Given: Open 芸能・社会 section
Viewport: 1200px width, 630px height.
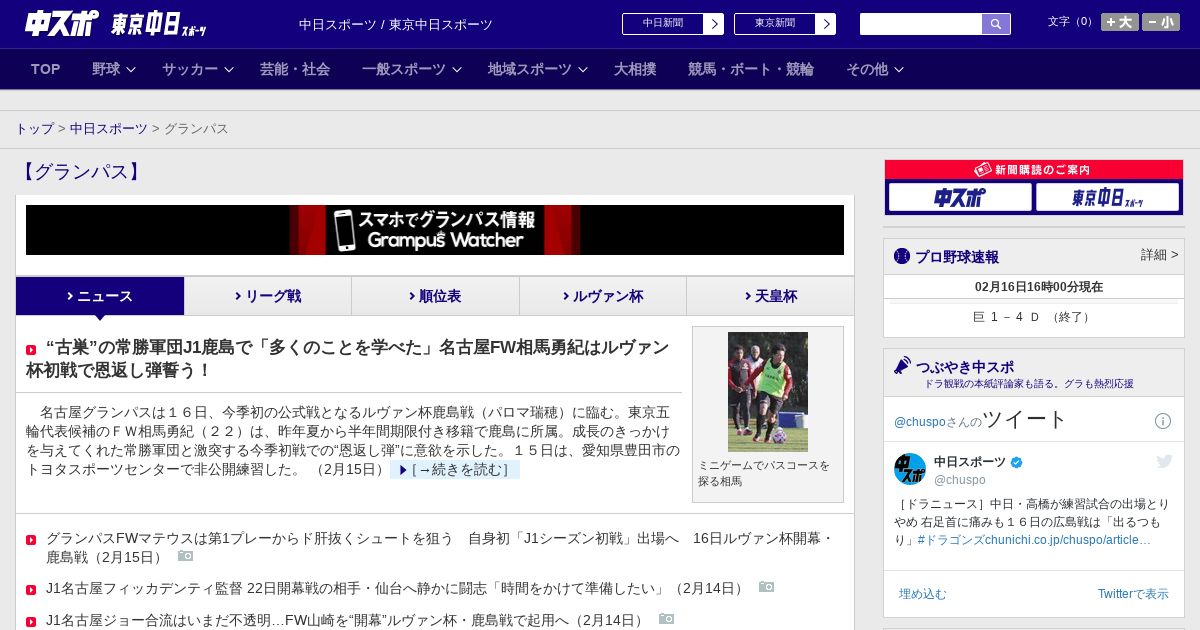Looking at the screenshot, I should [295, 69].
